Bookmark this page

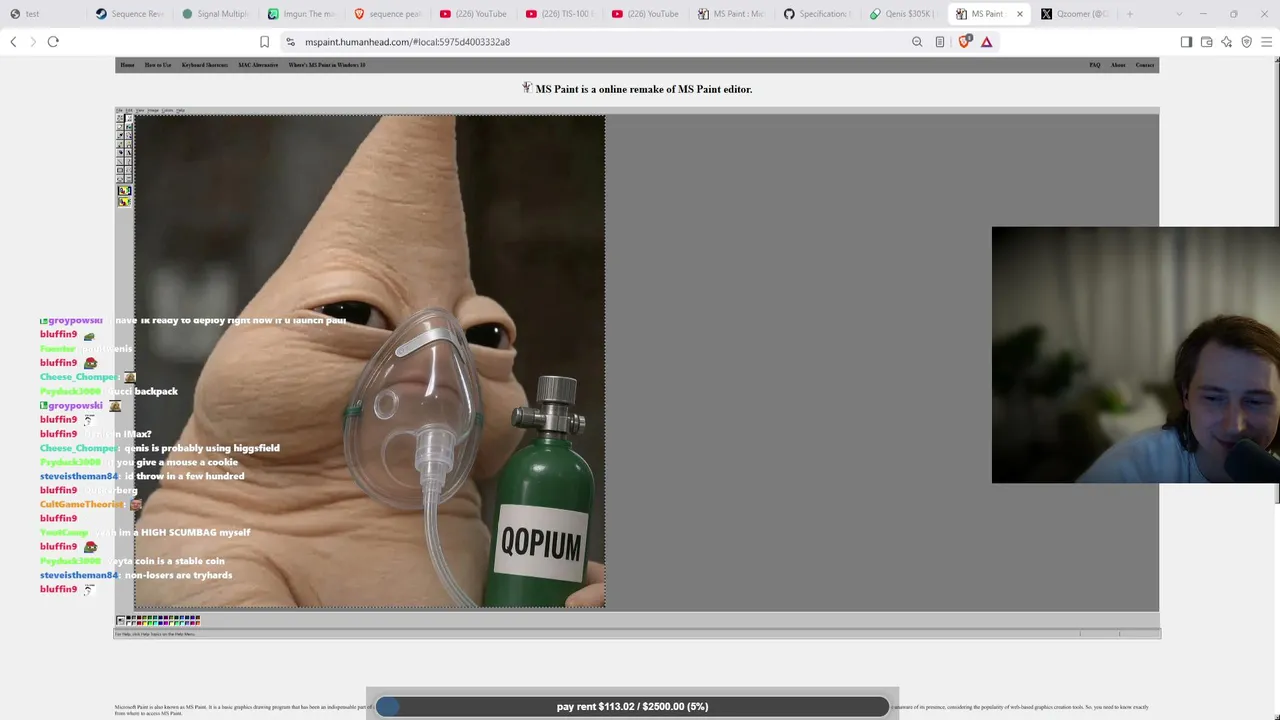pyautogui.click(x=264, y=42)
